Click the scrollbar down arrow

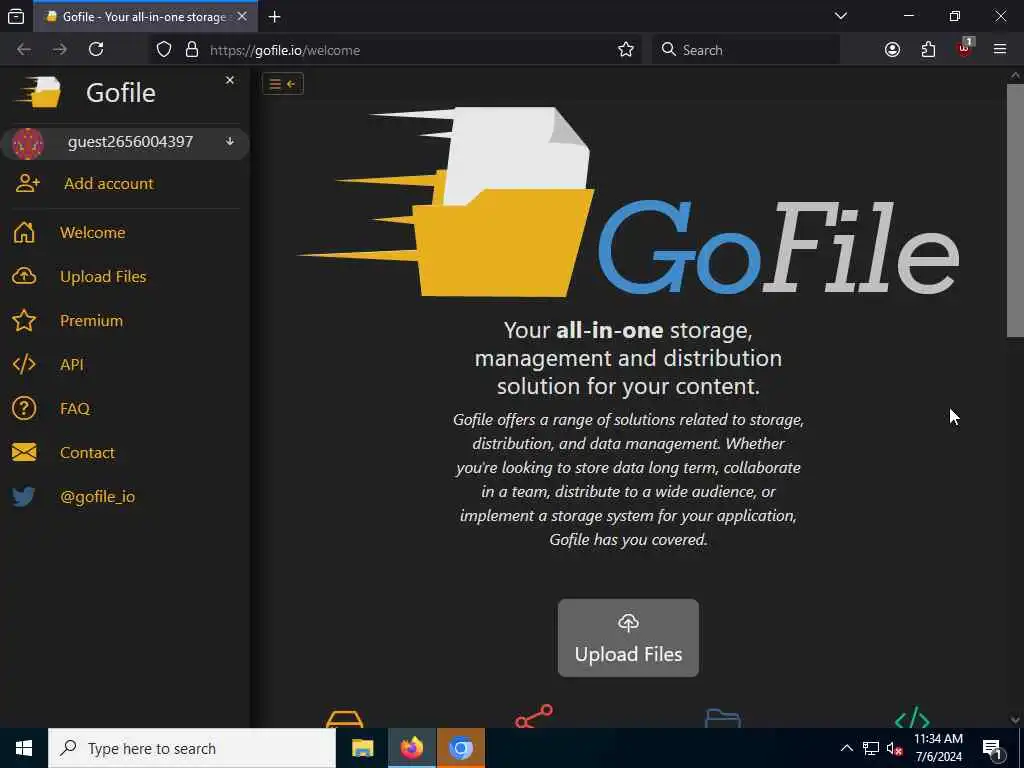click(x=1015, y=720)
